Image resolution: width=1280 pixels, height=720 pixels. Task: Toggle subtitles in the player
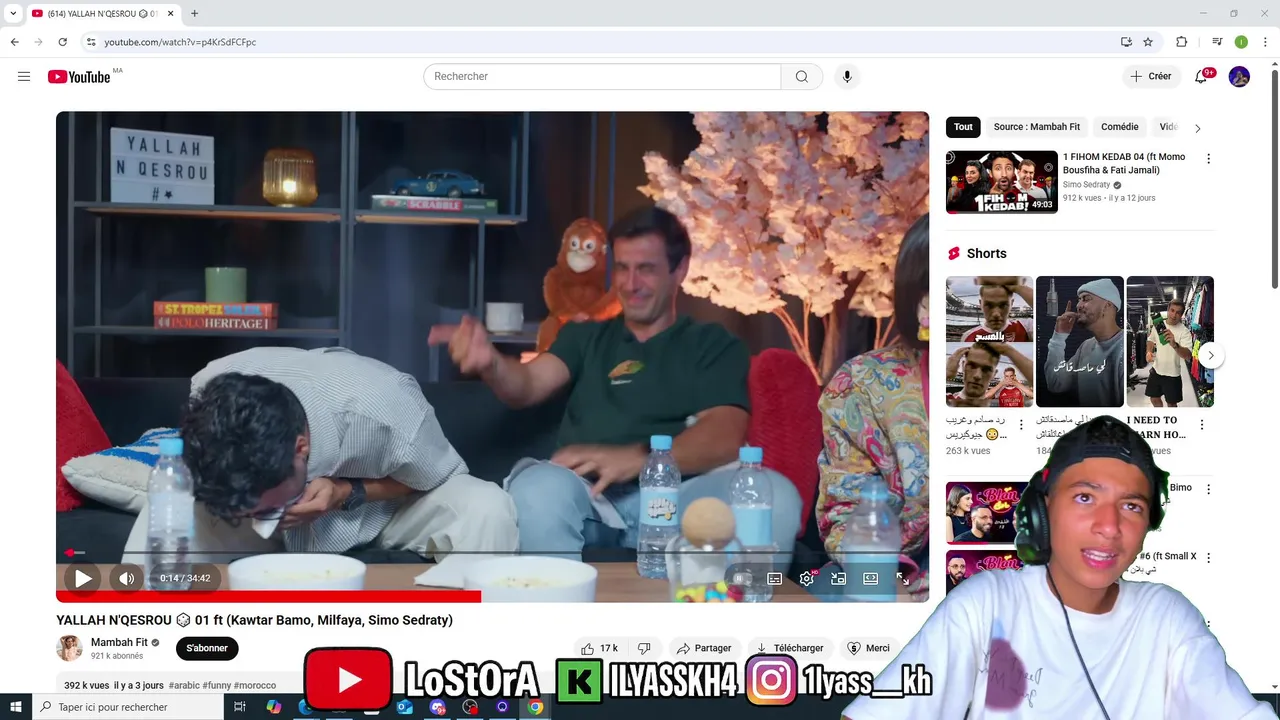(x=775, y=578)
